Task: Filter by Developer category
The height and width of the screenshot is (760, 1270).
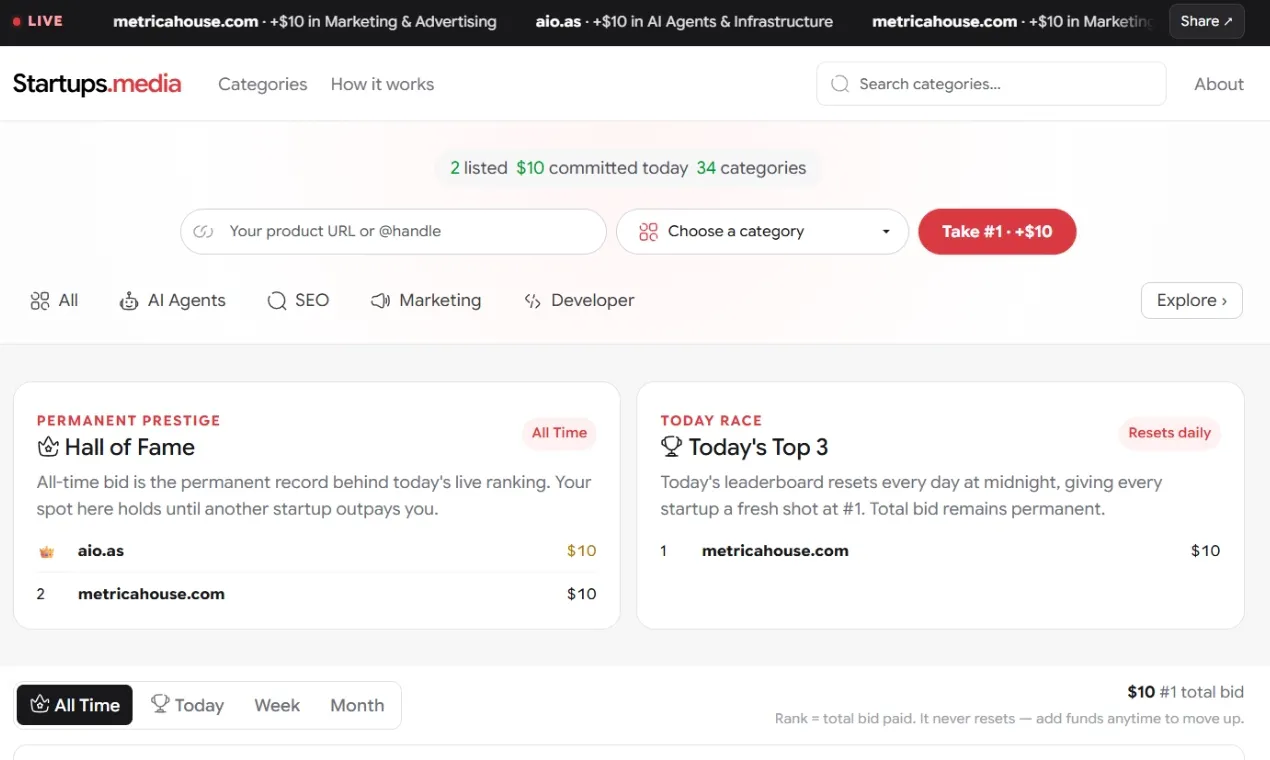Action: 579,300
